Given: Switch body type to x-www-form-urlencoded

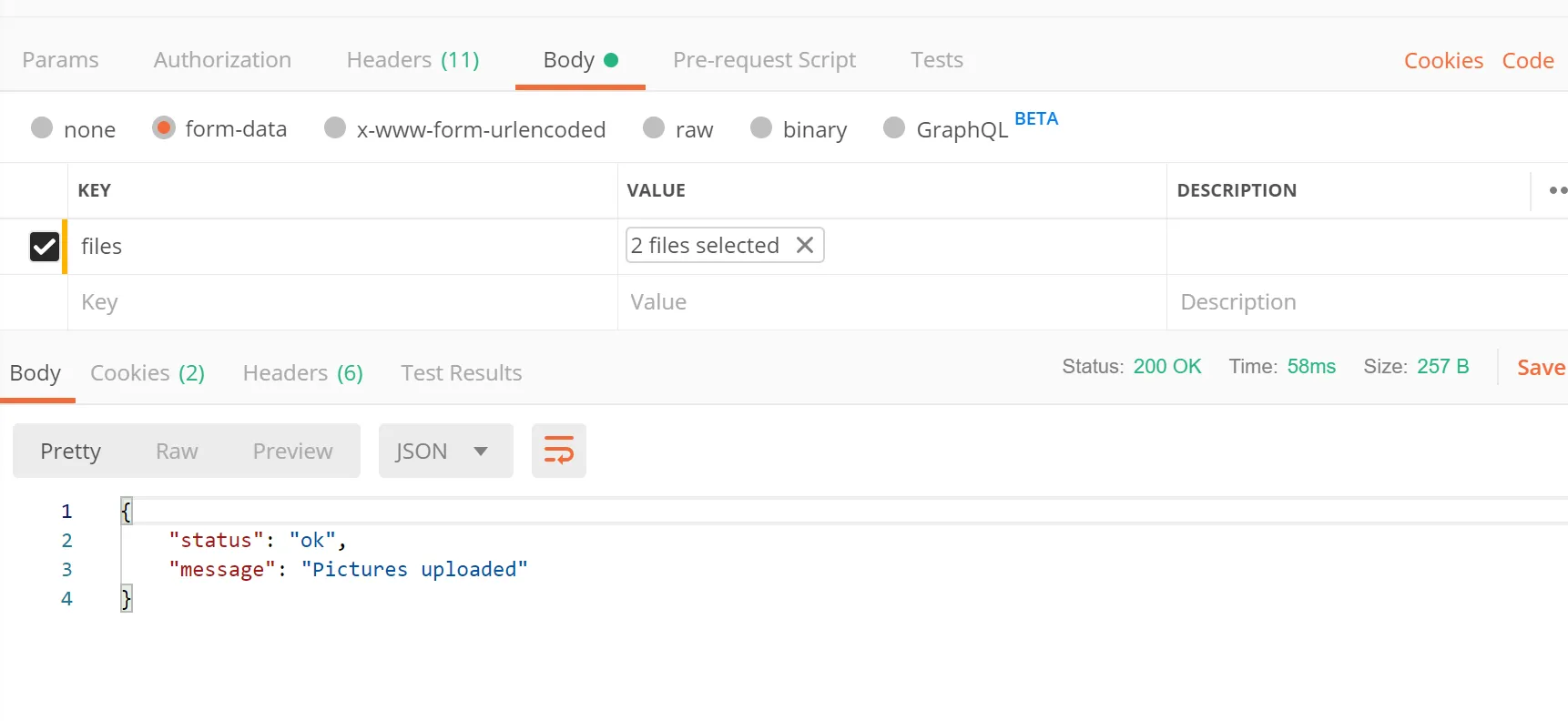Looking at the screenshot, I should (335, 128).
